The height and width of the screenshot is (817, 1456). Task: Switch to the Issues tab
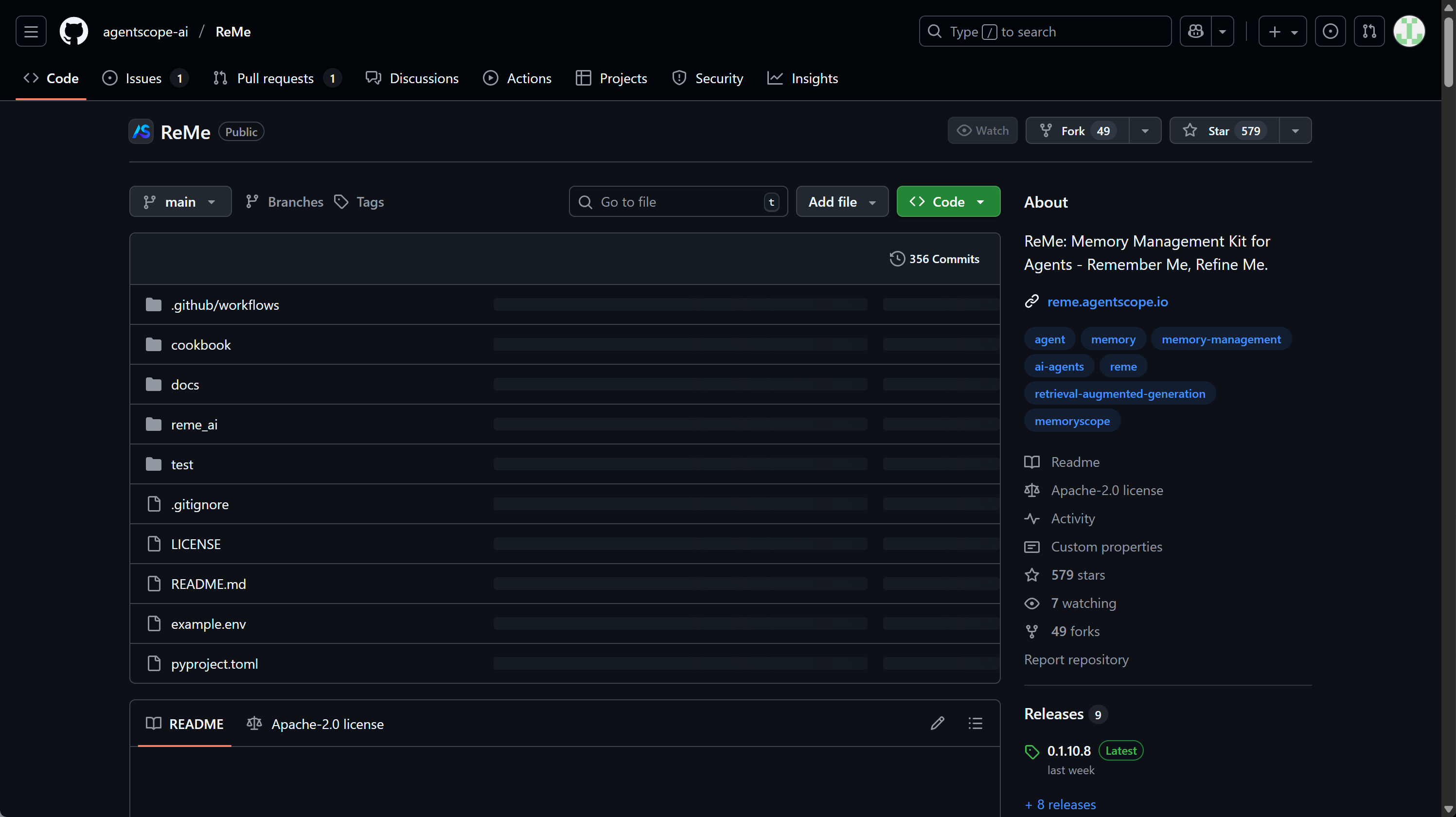pyautogui.click(x=145, y=79)
